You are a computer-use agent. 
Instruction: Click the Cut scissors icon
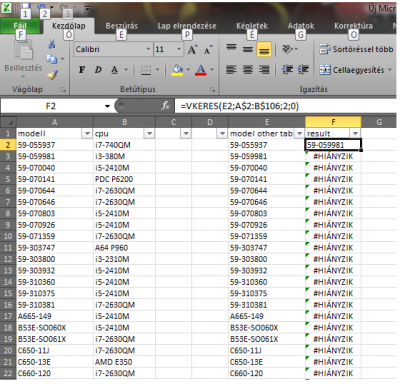pos(51,44)
